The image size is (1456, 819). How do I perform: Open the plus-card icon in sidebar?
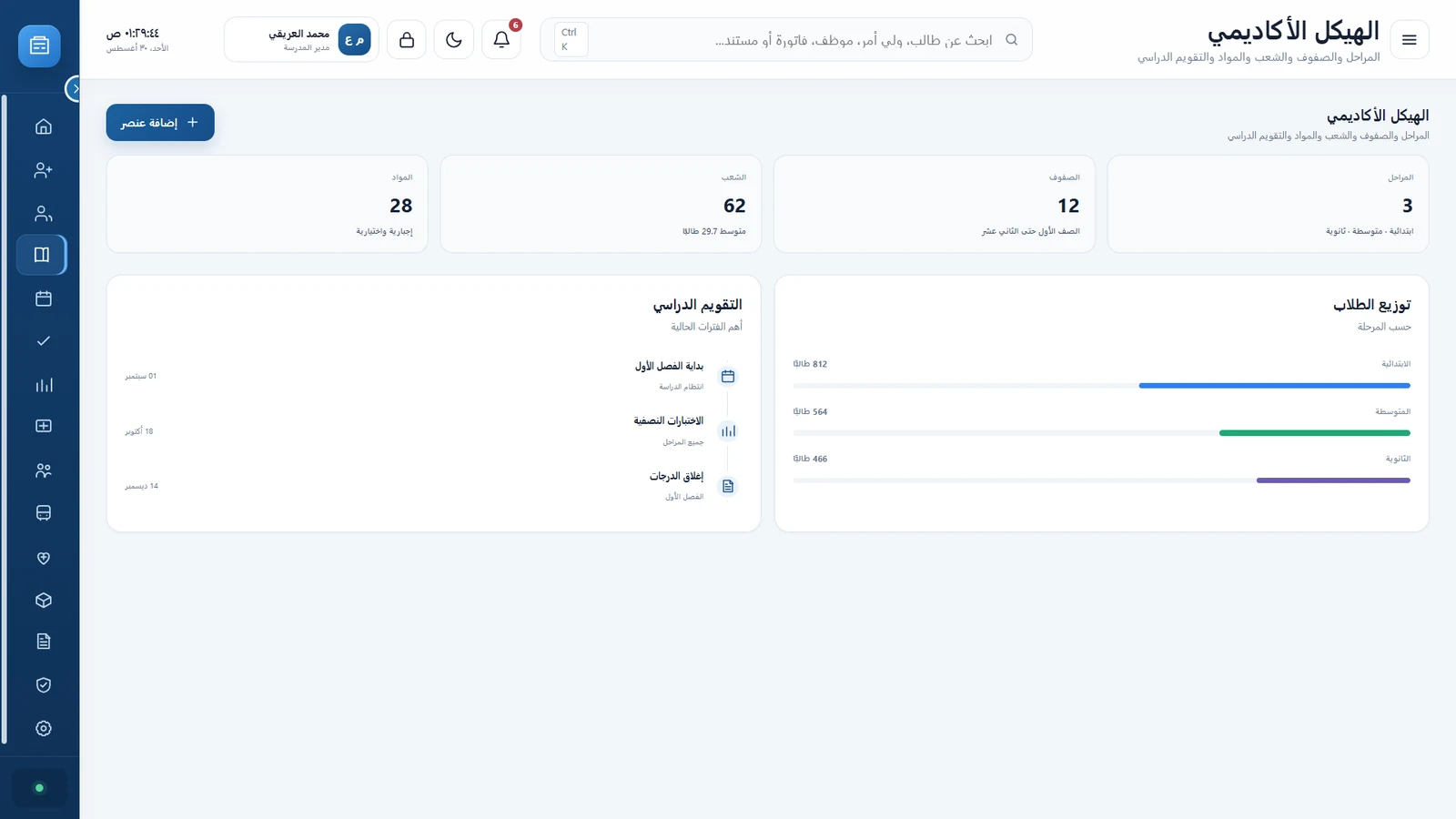pyautogui.click(x=43, y=426)
